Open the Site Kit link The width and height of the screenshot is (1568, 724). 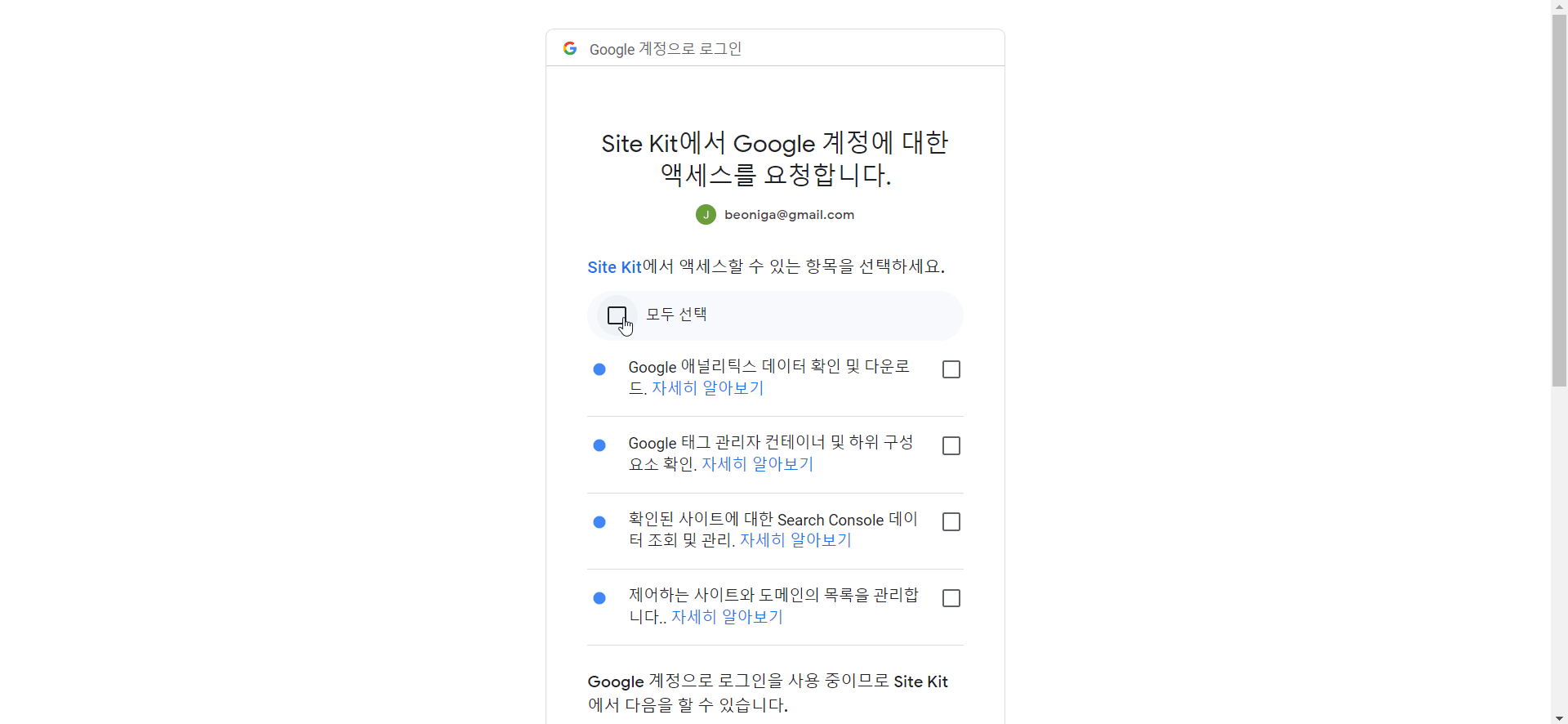point(614,267)
